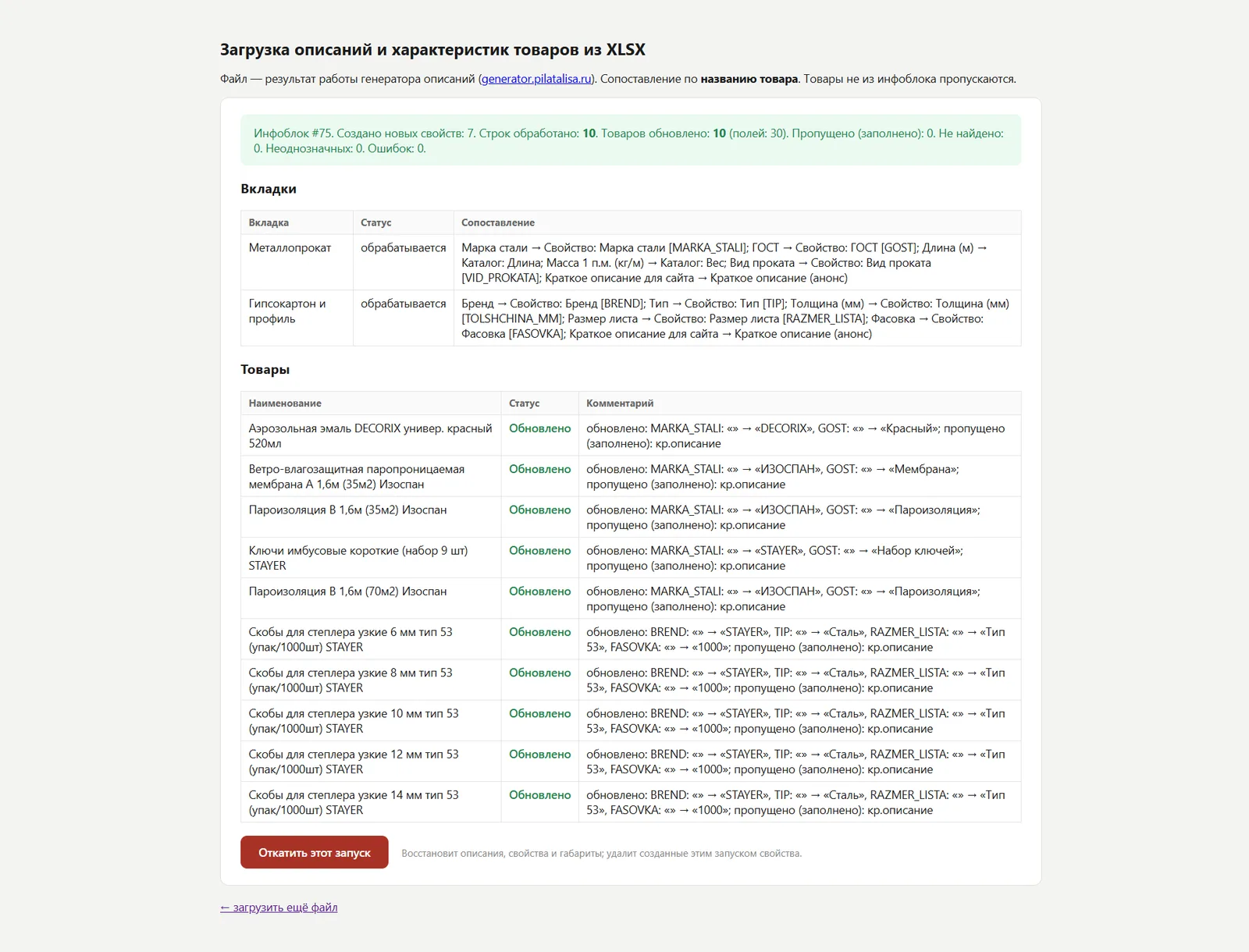
Task: Select product 'Скобы для степлера узкие 8 мм'
Action: coord(351,680)
